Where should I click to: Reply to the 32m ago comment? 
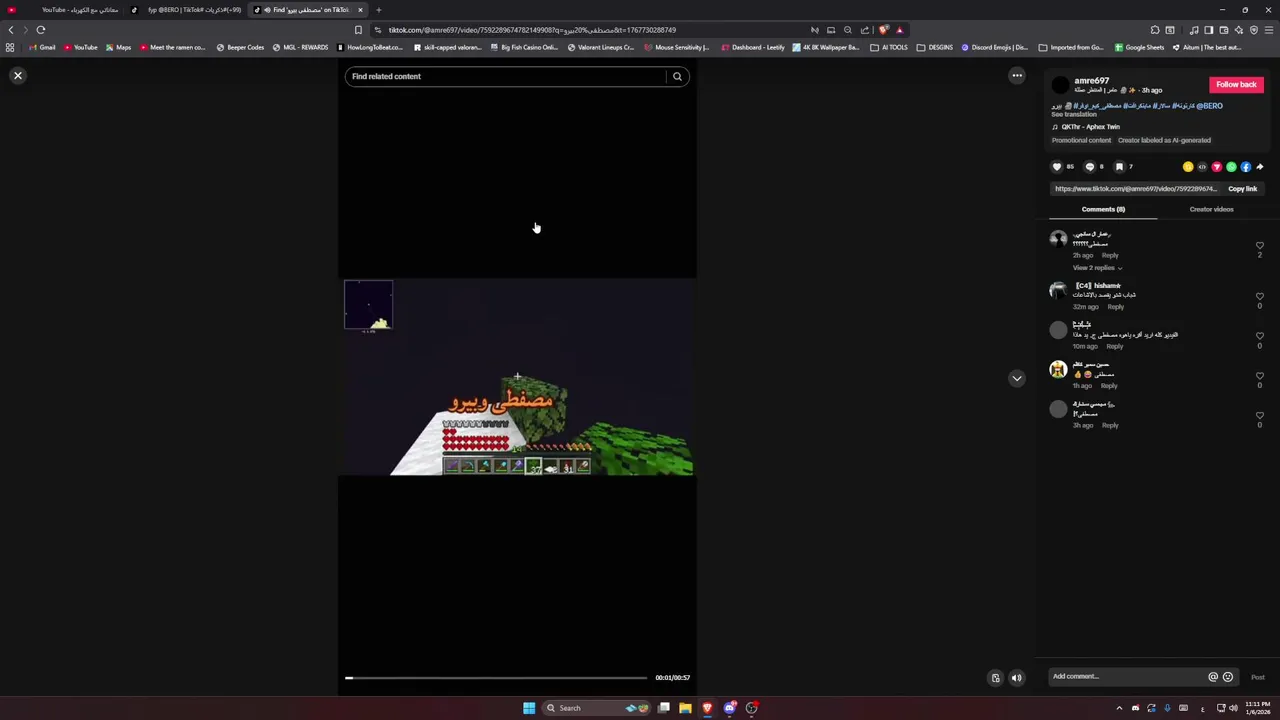tap(1116, 307)
